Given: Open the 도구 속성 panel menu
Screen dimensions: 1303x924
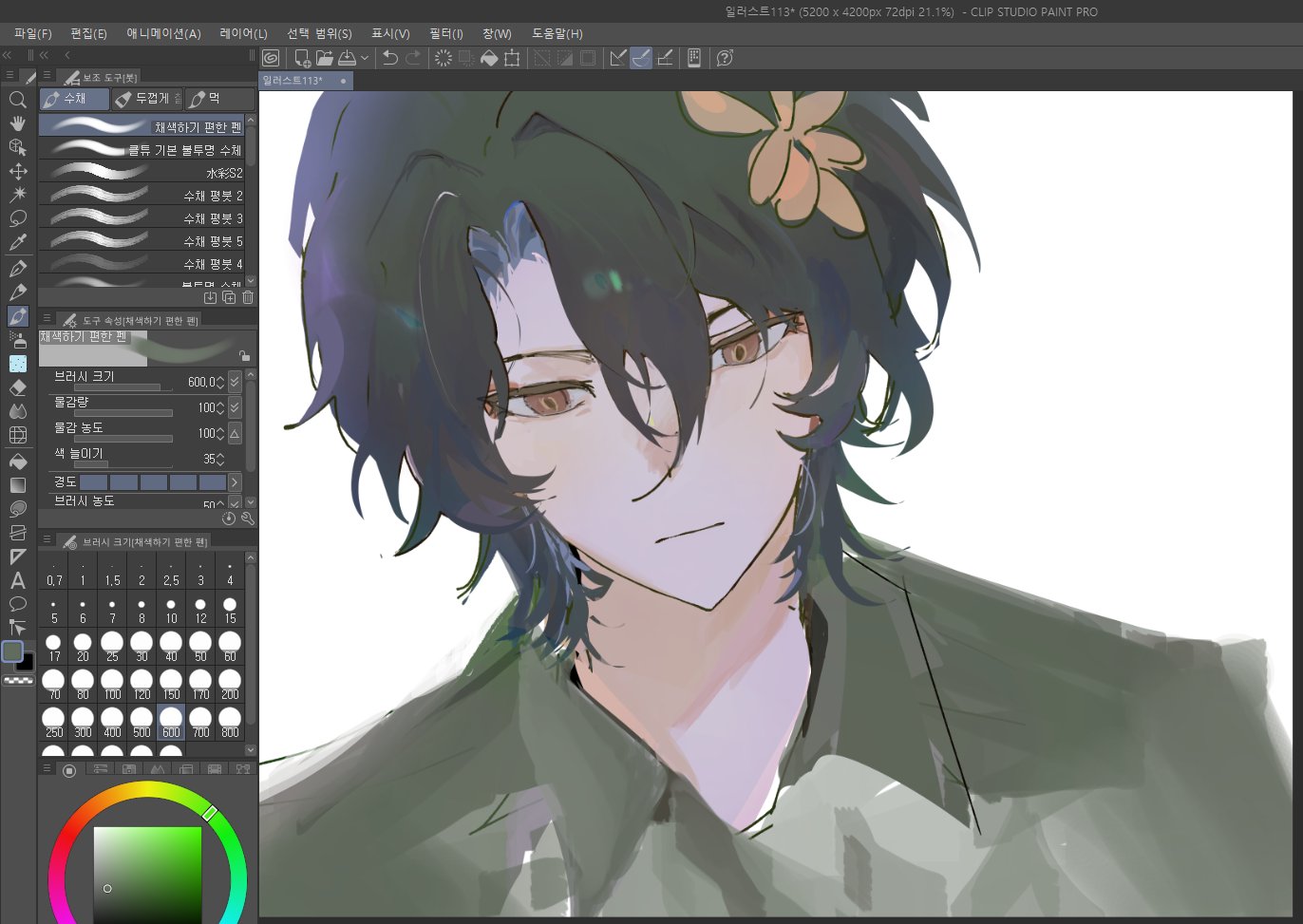Looking at the screenshot, I should pos(47,319).
